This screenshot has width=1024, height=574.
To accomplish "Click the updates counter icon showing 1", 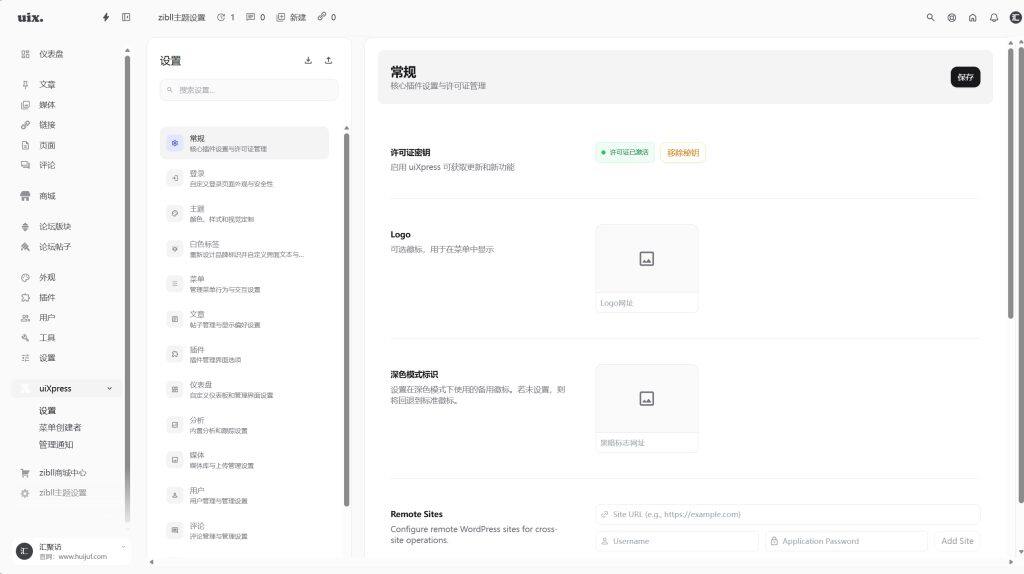I will point(225,18).
